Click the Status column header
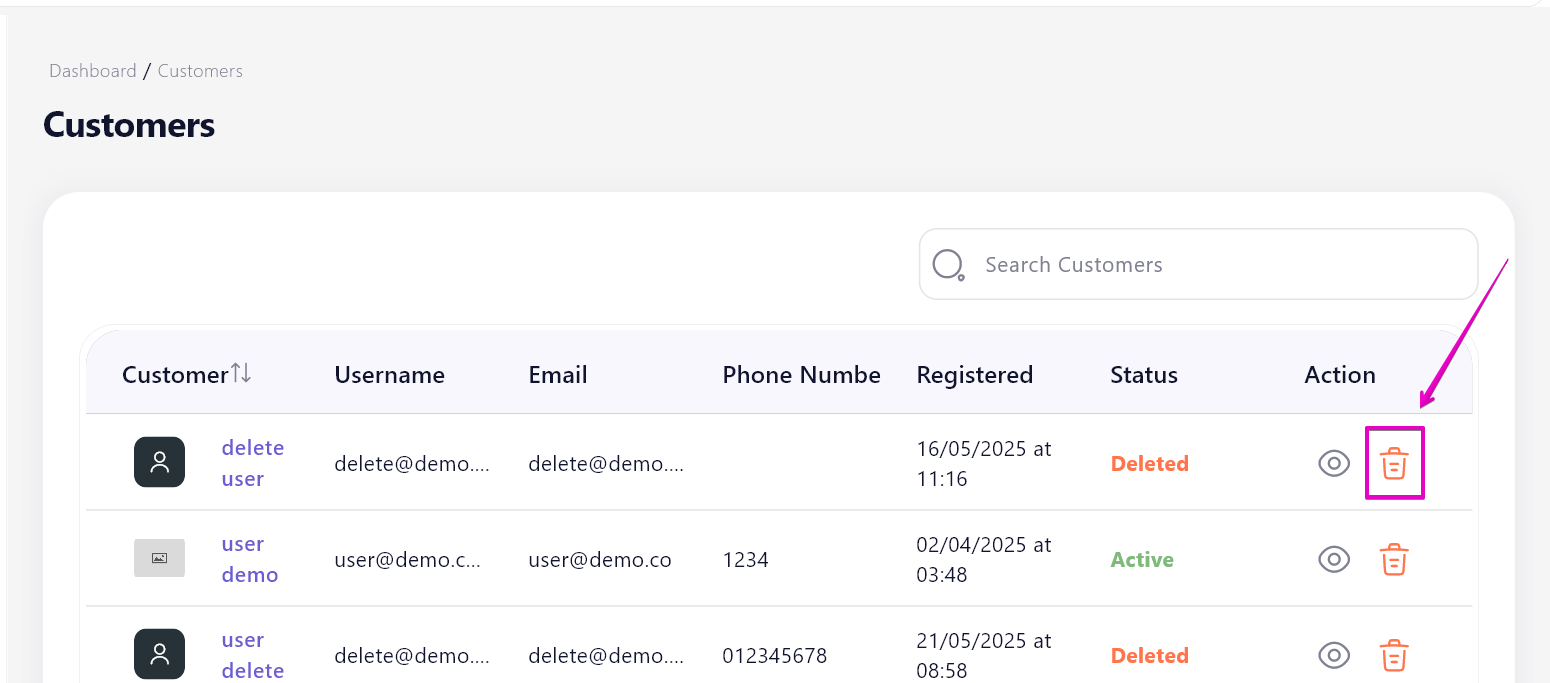Viewport: 1550px width, 683px height. click(x=1144, y=375)
